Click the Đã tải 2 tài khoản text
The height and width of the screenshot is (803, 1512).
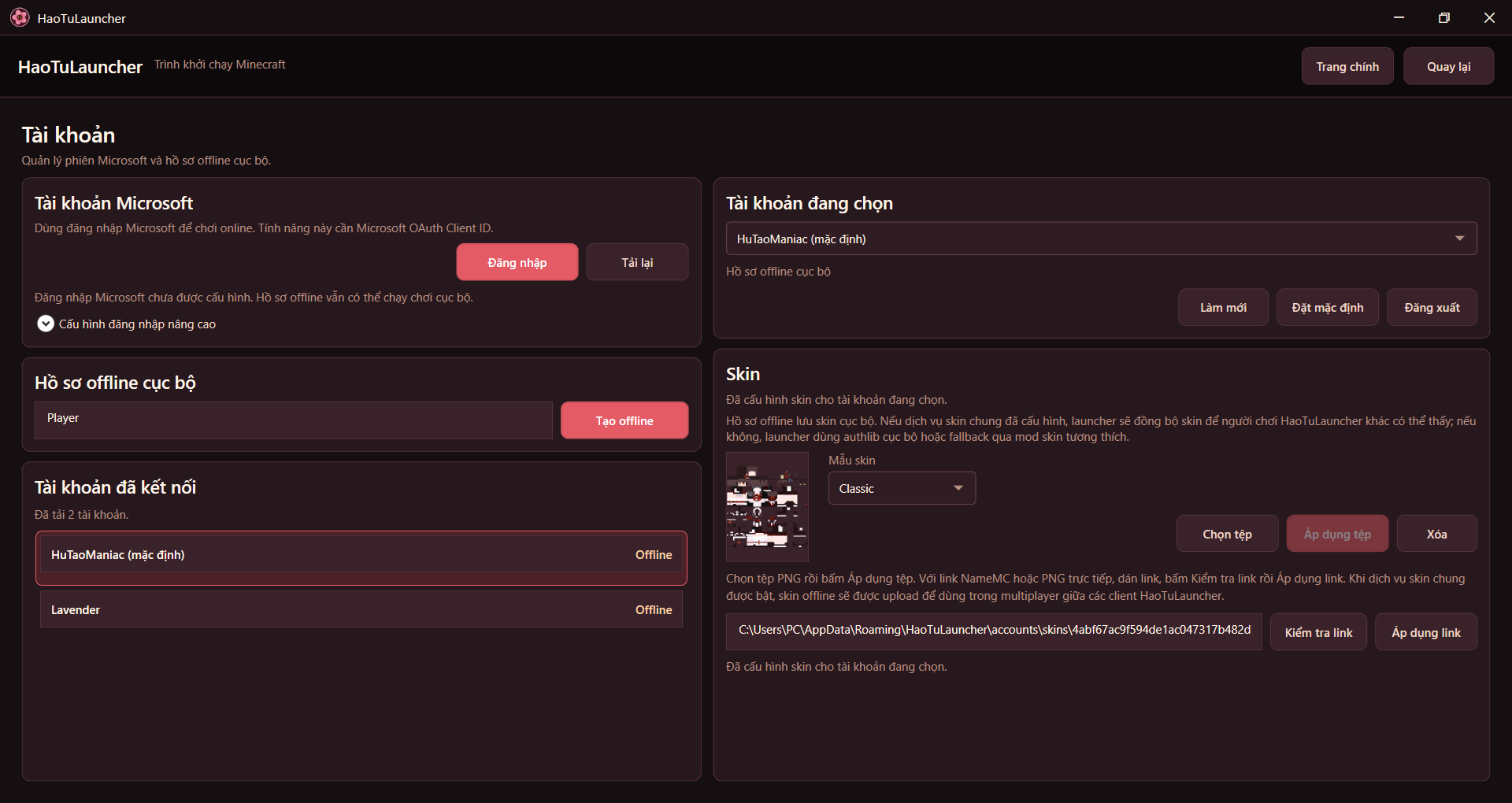81,515
